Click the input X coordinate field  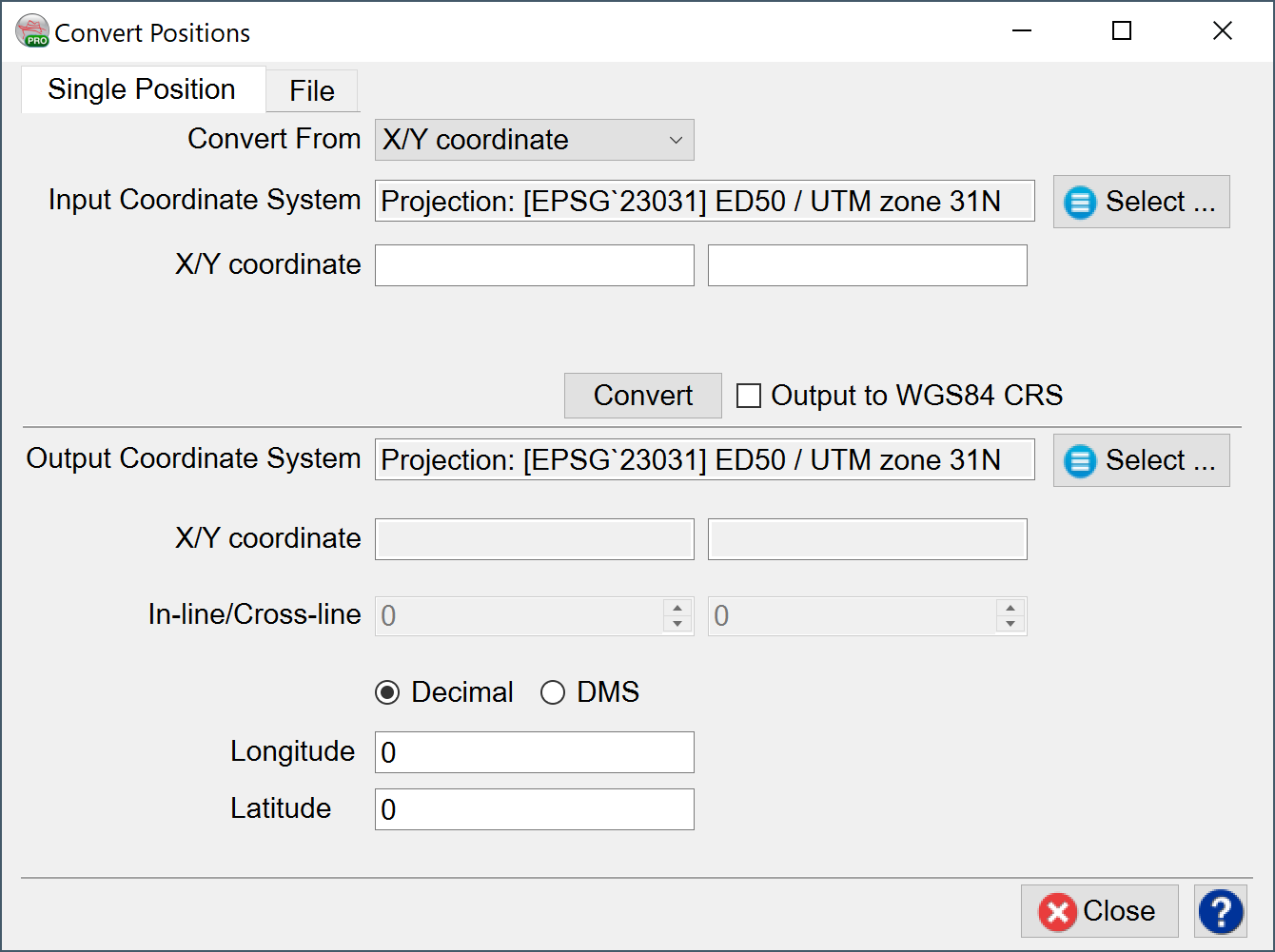[x=534, y=265]
